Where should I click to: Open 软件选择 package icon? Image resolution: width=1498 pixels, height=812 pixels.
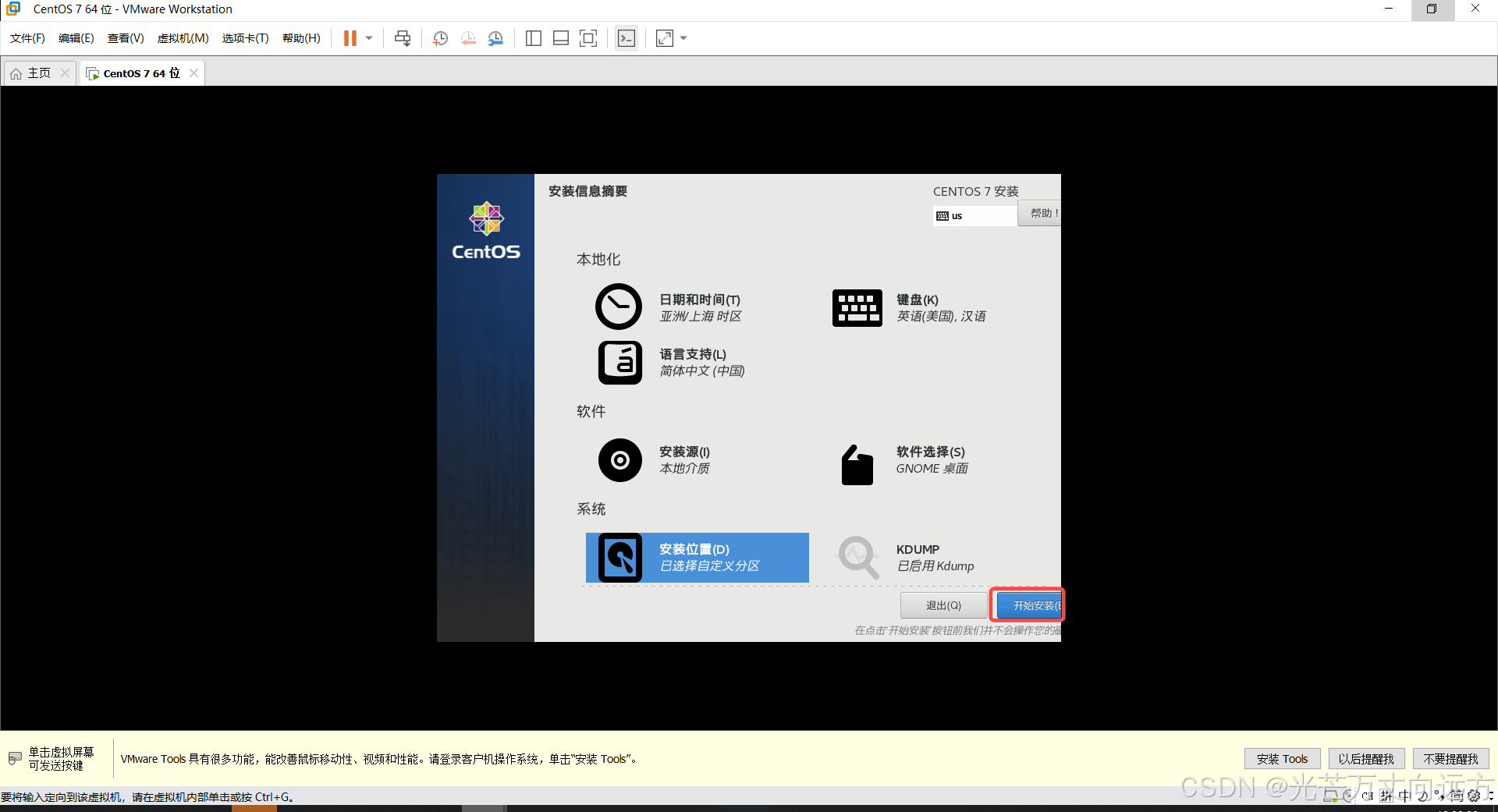click(x=857, y=465)
